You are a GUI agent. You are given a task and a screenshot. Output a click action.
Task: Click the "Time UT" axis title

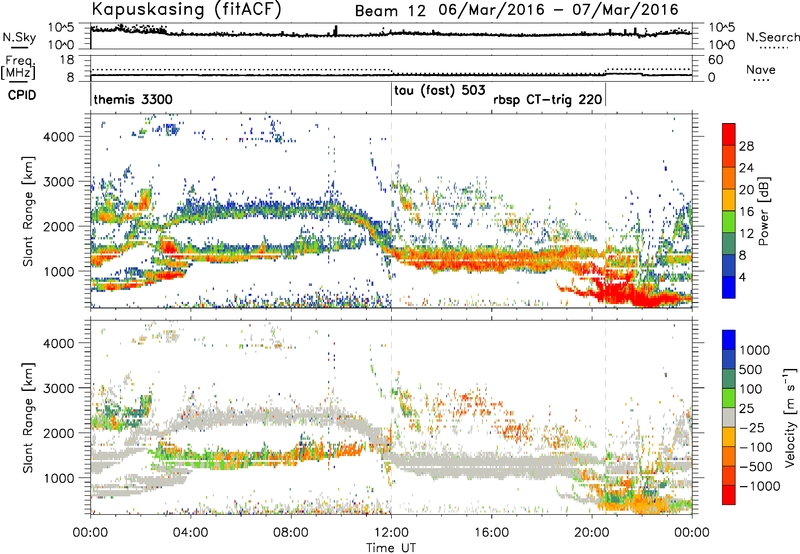(x=391, y=548)
